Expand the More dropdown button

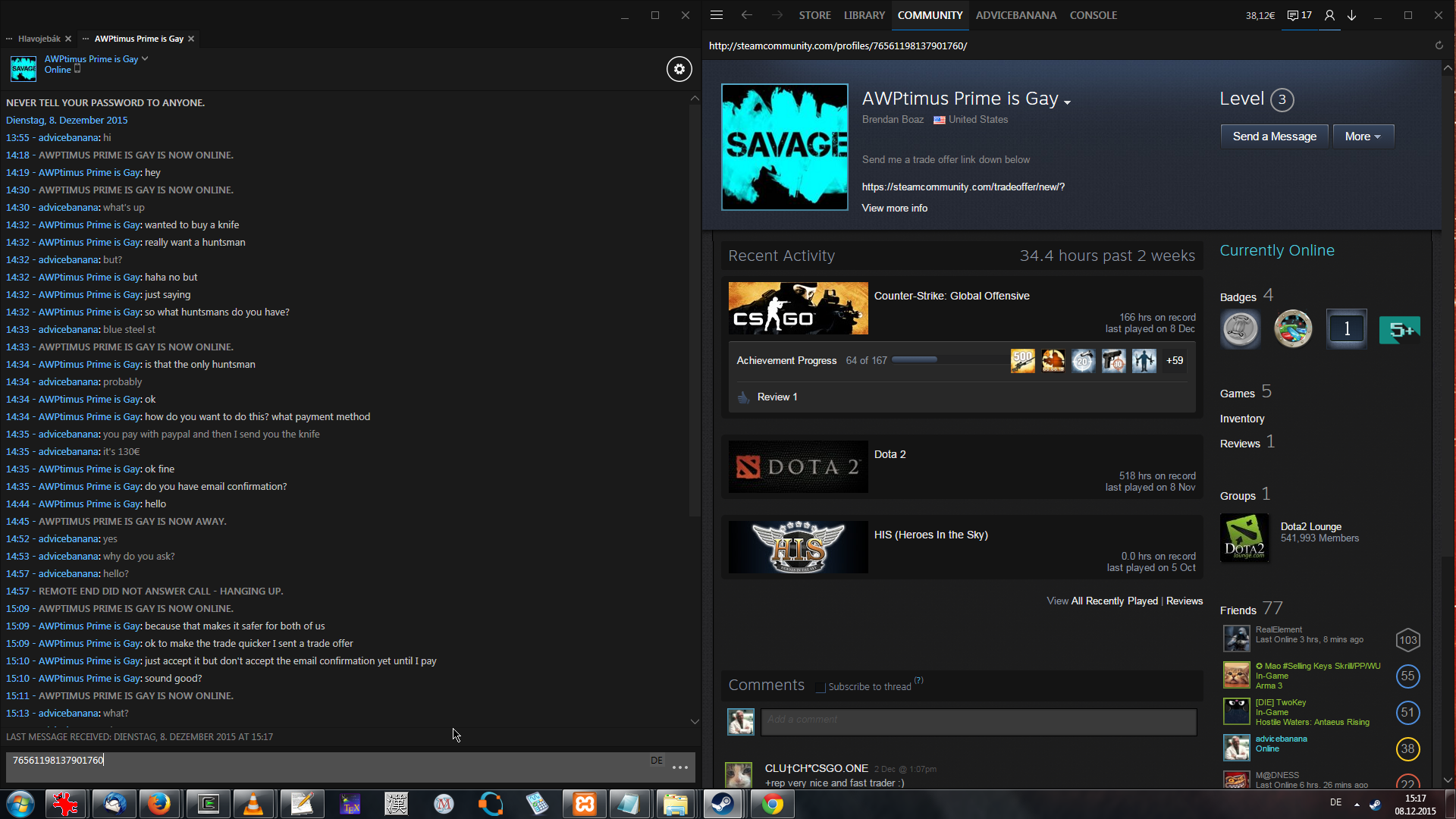(x=1363, y=136)
